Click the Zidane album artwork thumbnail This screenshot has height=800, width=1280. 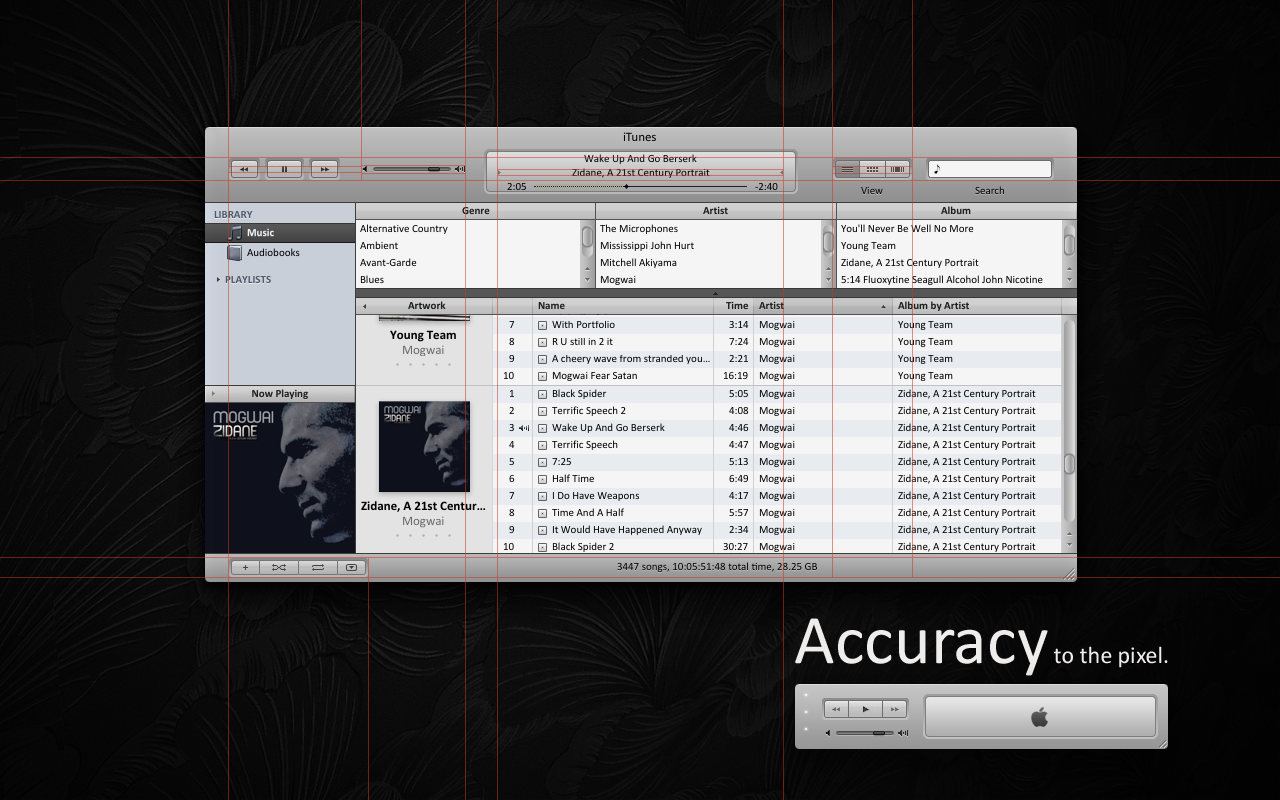[424, 446]
